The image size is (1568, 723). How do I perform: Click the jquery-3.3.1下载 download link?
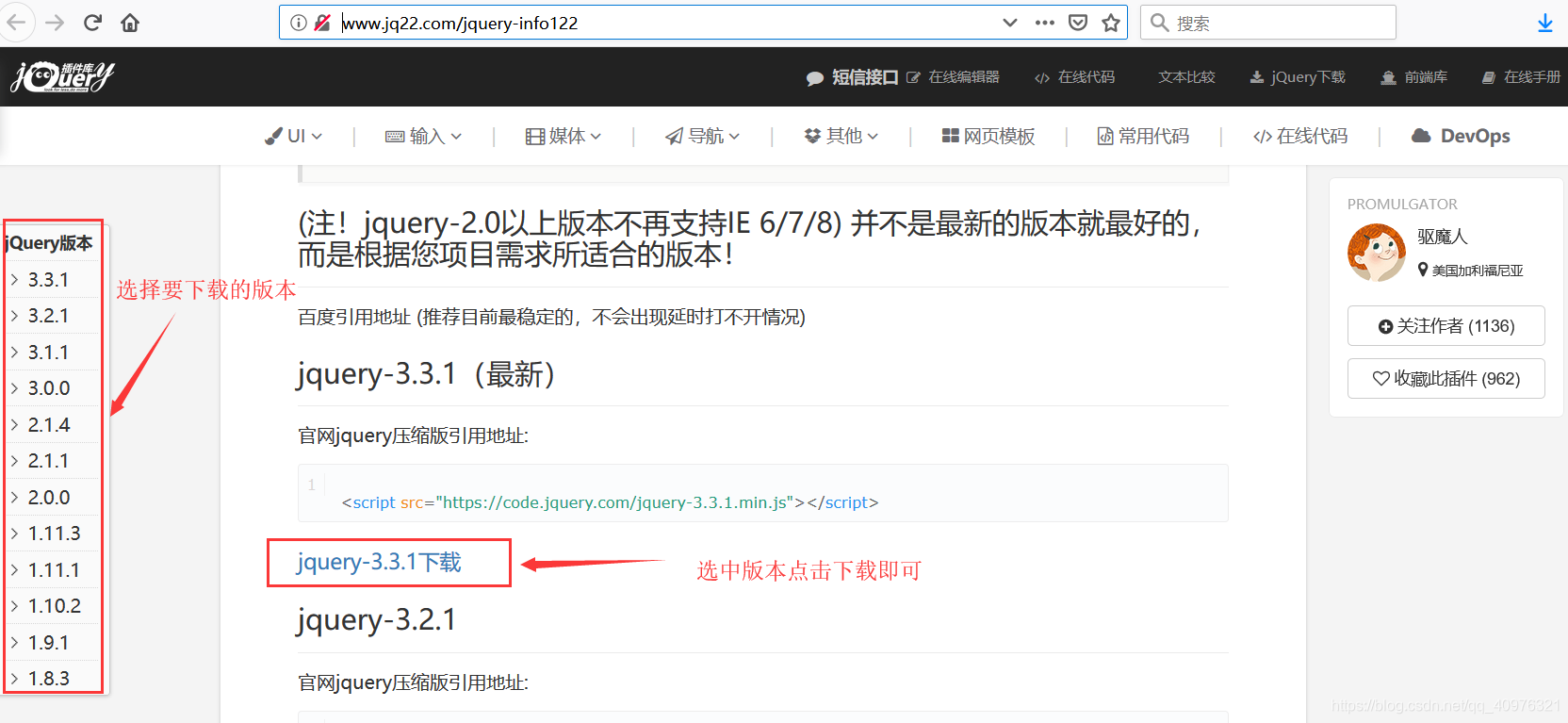click(x=379, y=563)
